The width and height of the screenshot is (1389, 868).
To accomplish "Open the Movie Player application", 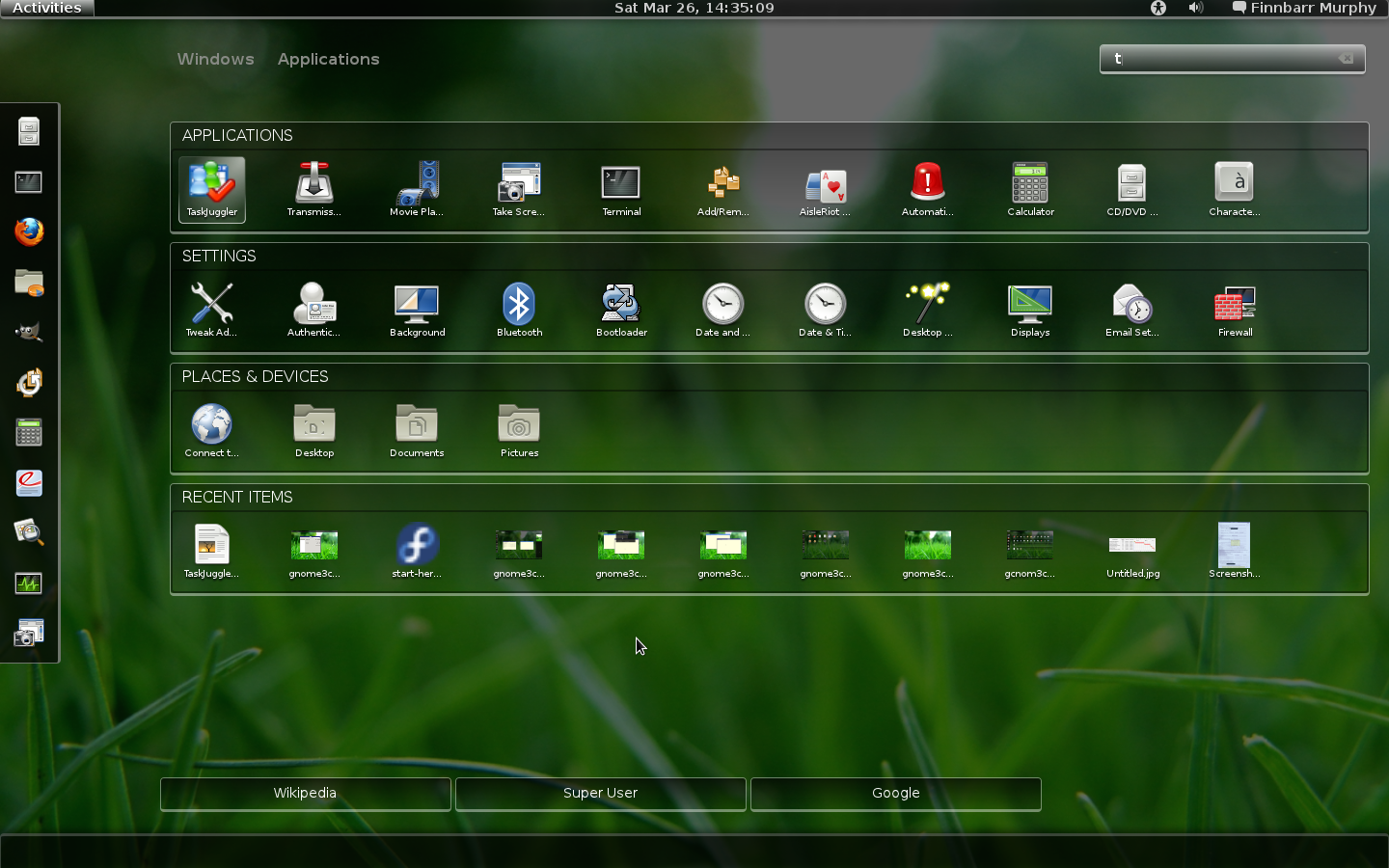I will pos(417,190).
